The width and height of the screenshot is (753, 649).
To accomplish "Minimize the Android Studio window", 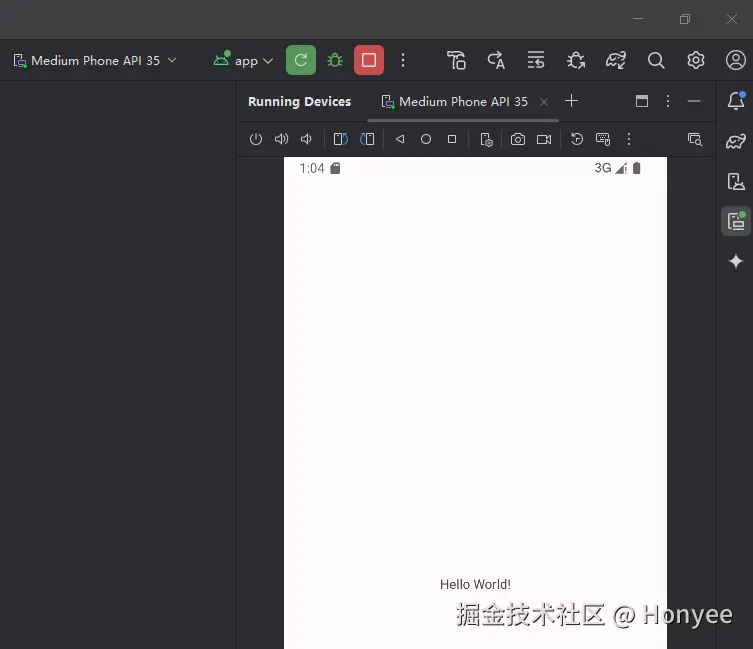I will coord(638,19).
